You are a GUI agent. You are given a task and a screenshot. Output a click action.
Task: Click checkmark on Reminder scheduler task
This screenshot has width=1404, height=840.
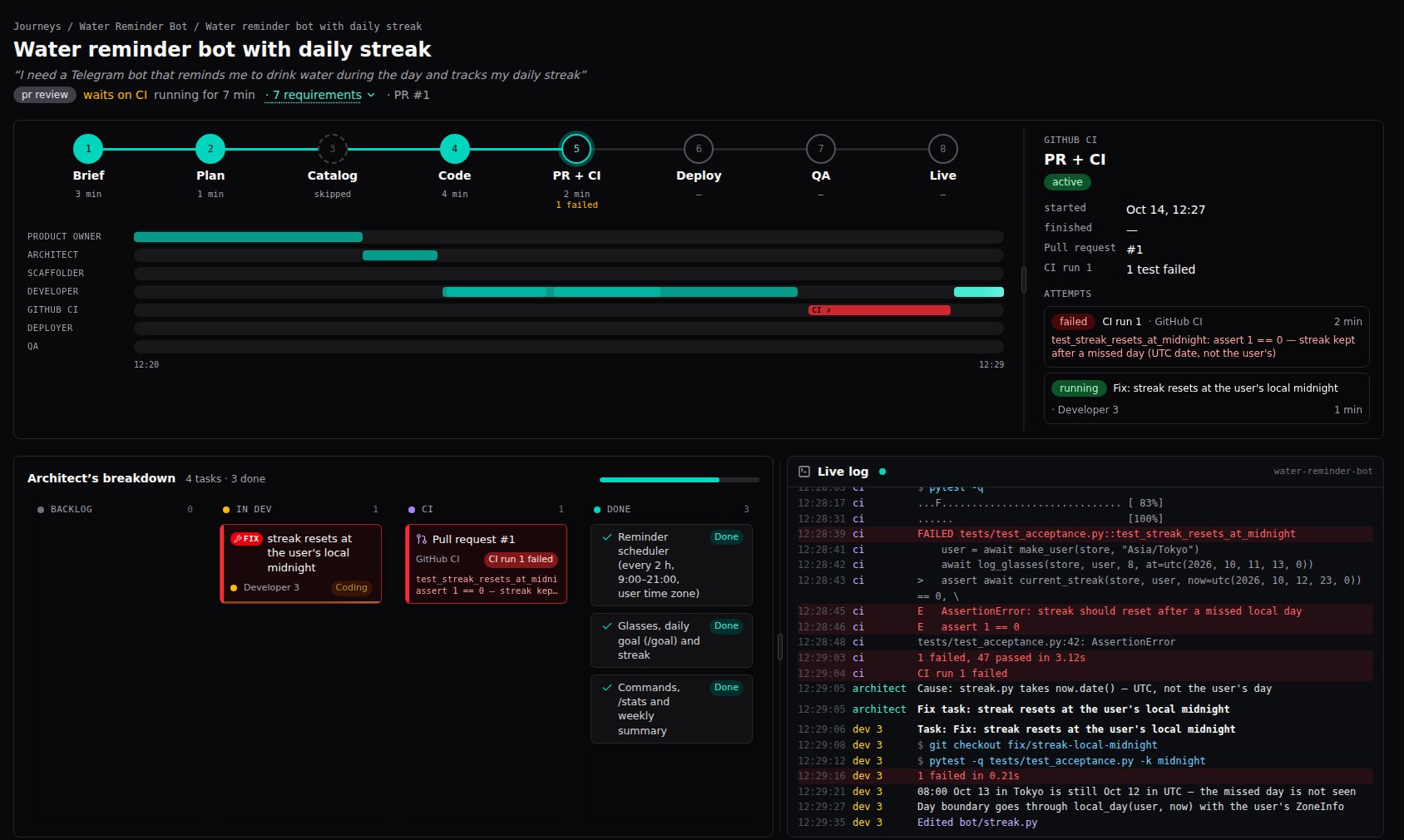(607, 537)
